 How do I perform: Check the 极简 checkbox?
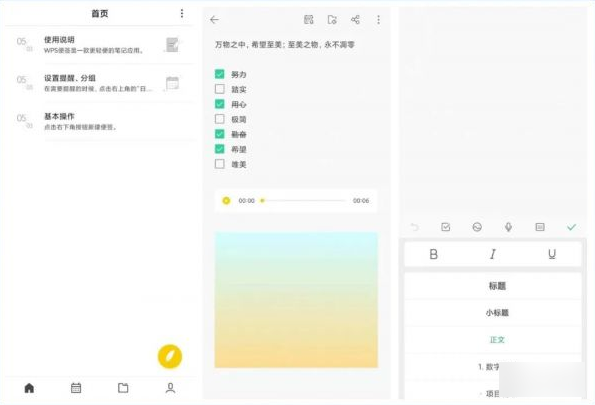click(x=220, y=119)
